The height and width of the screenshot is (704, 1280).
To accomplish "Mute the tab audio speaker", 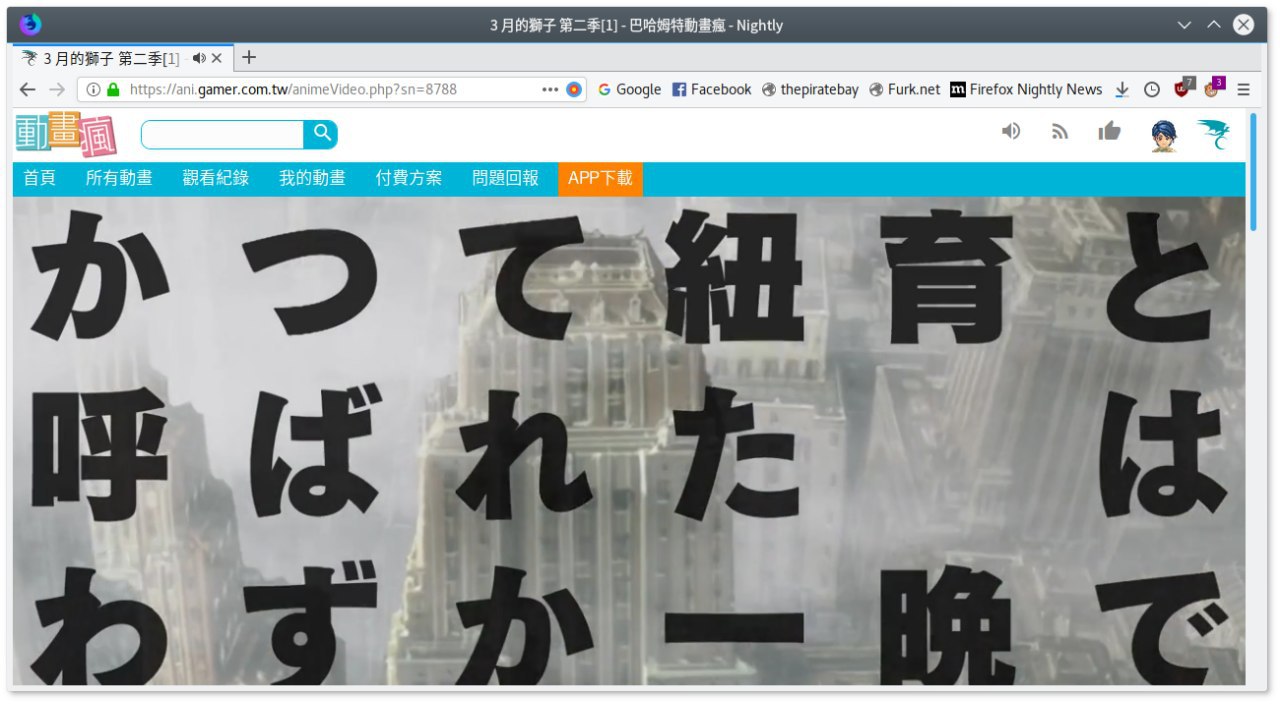I will click(x=199, y=58).
